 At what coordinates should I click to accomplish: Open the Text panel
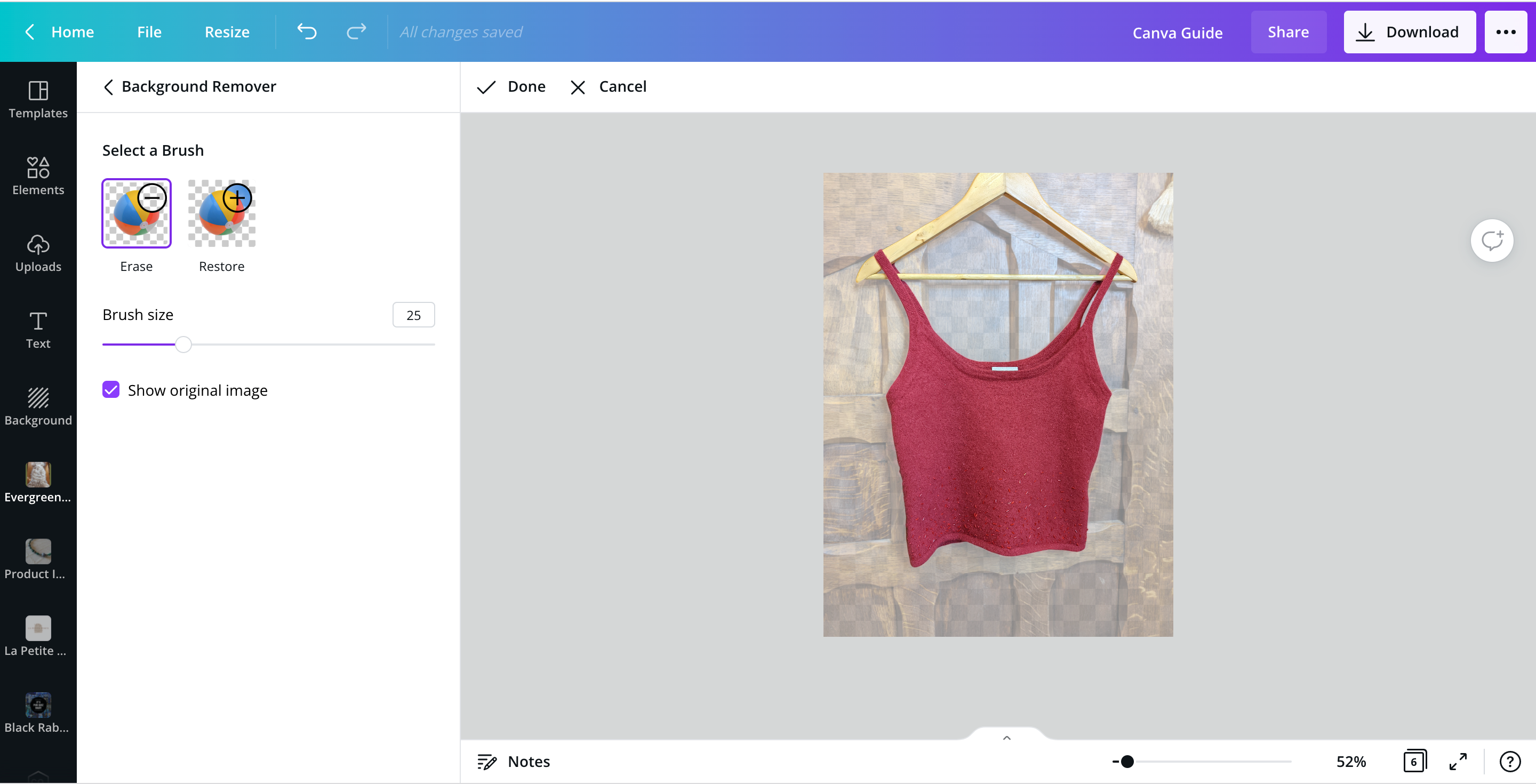click(38, 330)
